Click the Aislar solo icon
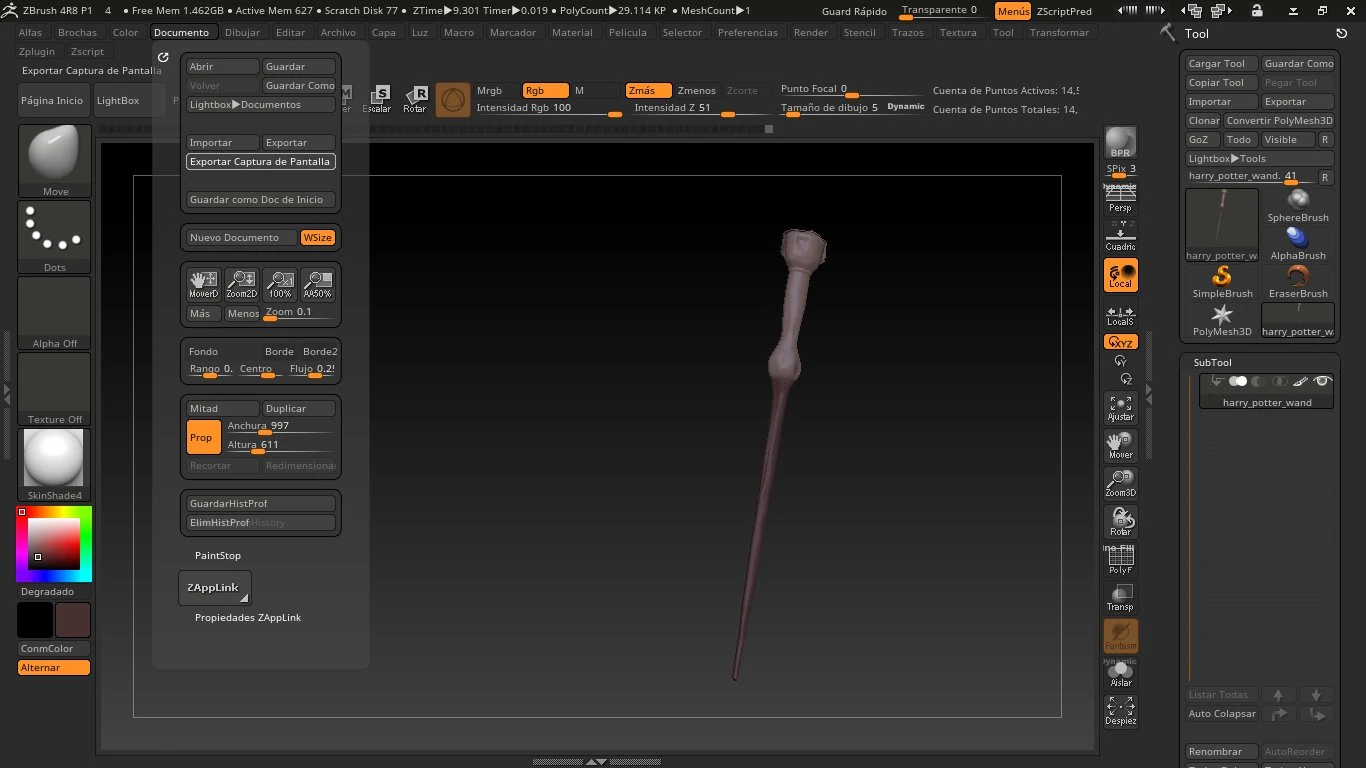Image resolution: width=1366 pixels, height=768 pixels. (1120, 674)
